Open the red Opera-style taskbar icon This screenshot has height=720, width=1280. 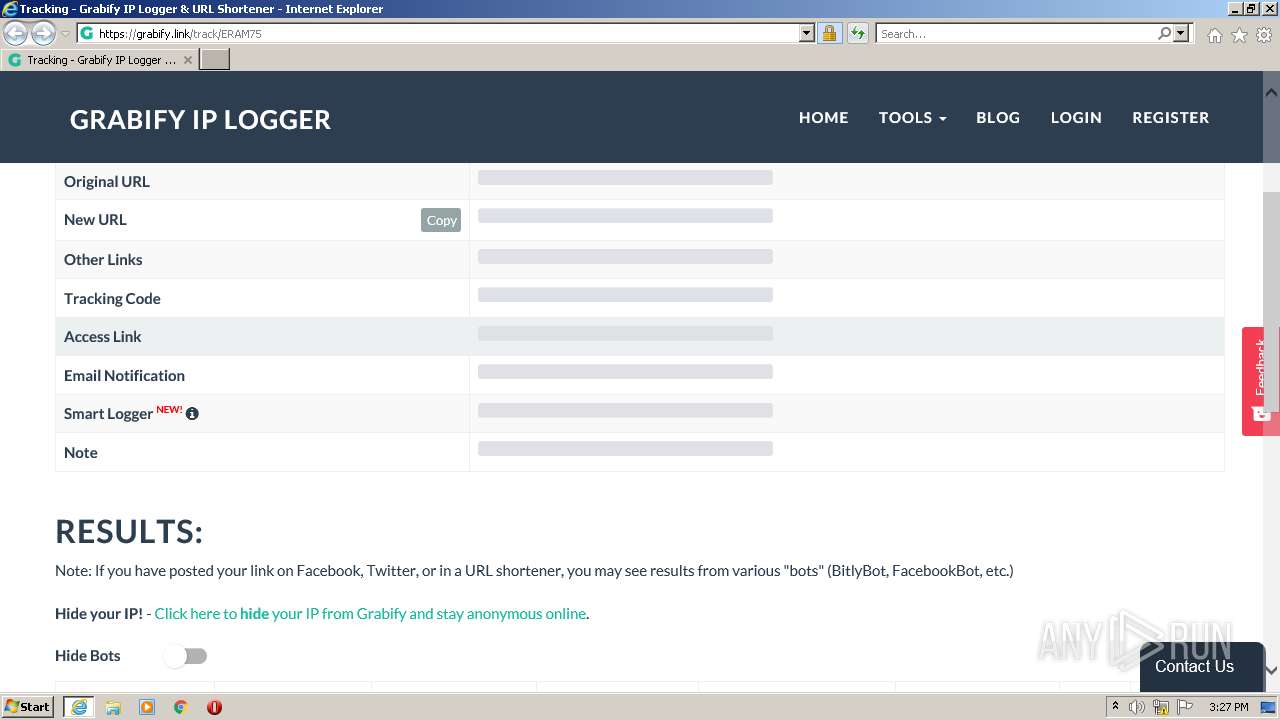pyautogui.click(x=214, y=707)
